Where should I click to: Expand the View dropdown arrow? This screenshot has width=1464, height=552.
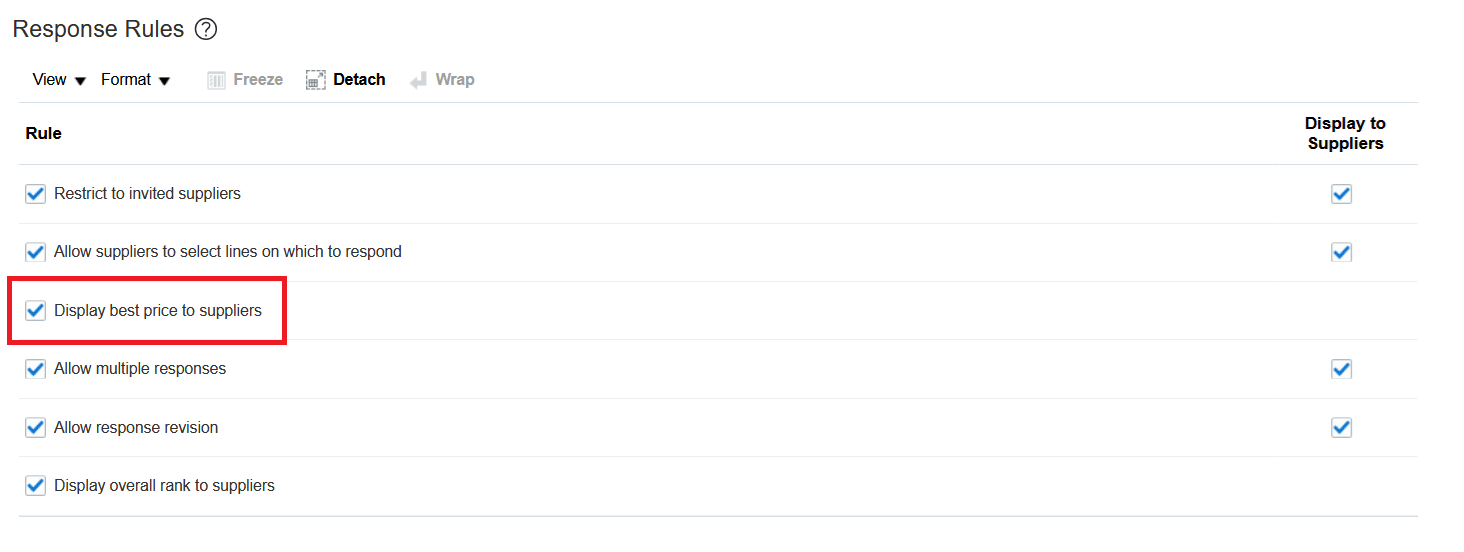81,81
